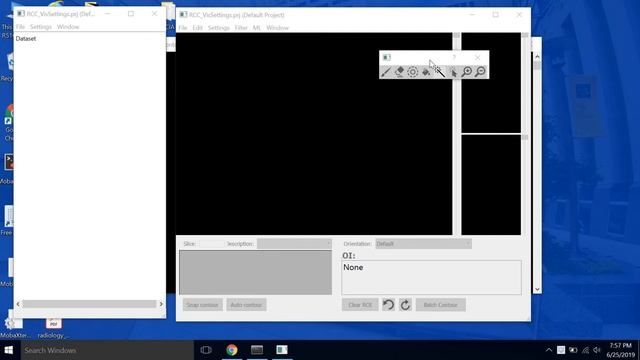This screenshot has height=360, width=640.
Task: Select the paint bucket fill tool
Action: [426, 72]
